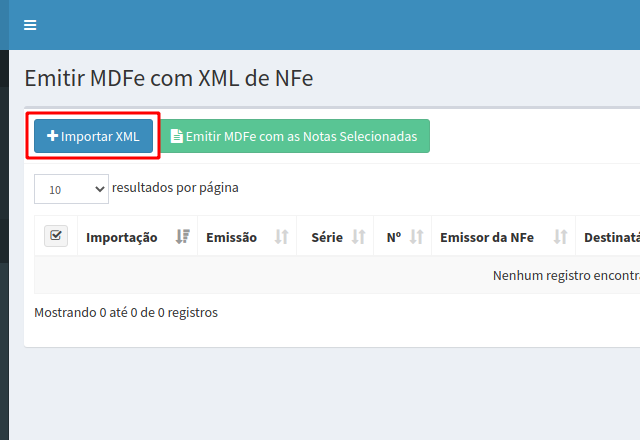Check the select-all checkbox in table header
The width and height of the screenshot is (640, 440).
(x=56, y=236)
